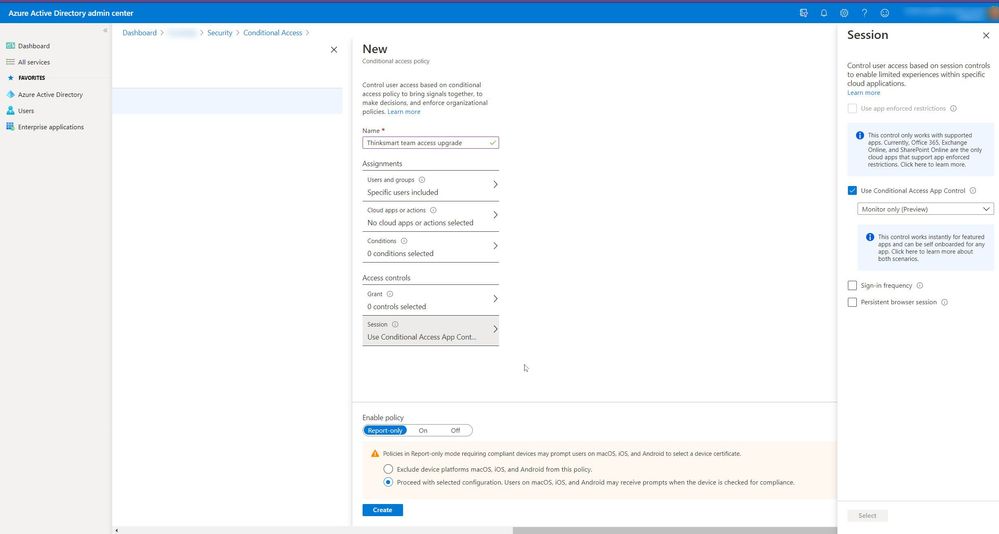Enable Sign-in frequency checkbox
The width and height of the screenshot is (999, 534).
[x=852, y=285]
